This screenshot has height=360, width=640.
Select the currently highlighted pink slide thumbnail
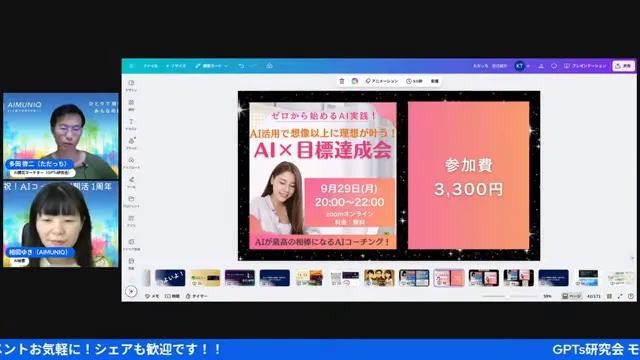tap(449, 278)
